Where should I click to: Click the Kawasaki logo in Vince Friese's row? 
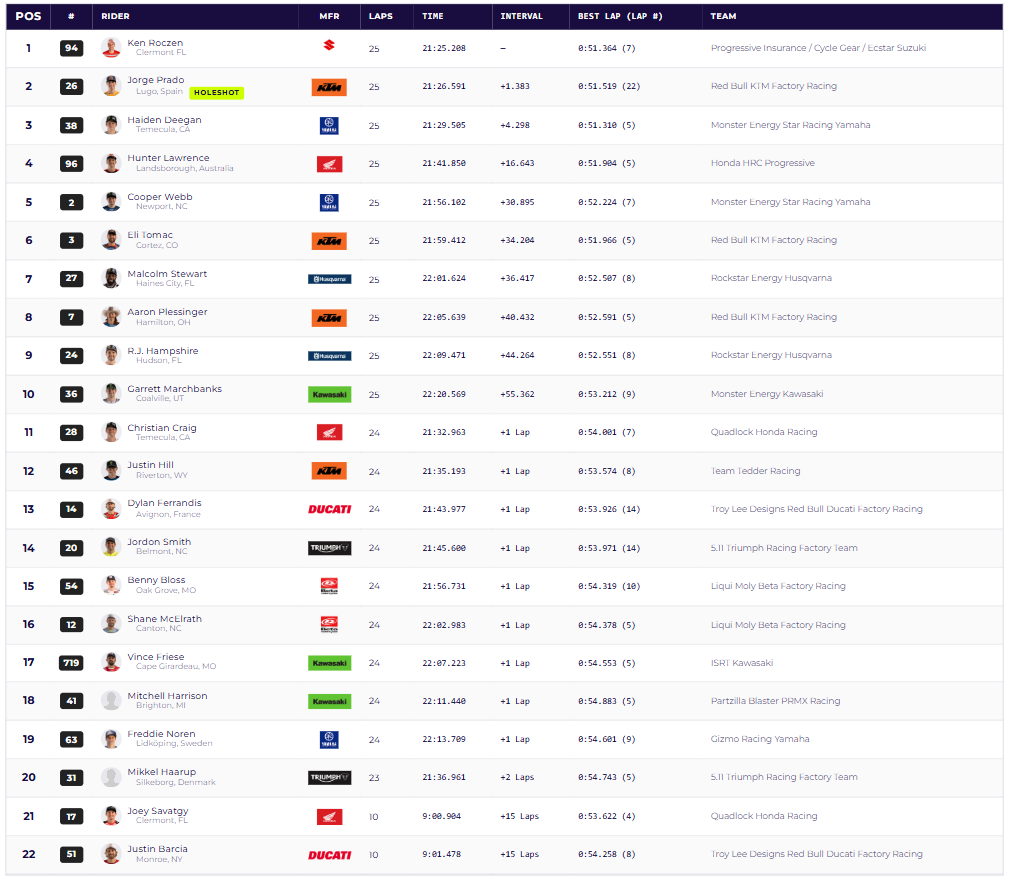(329, 663)
